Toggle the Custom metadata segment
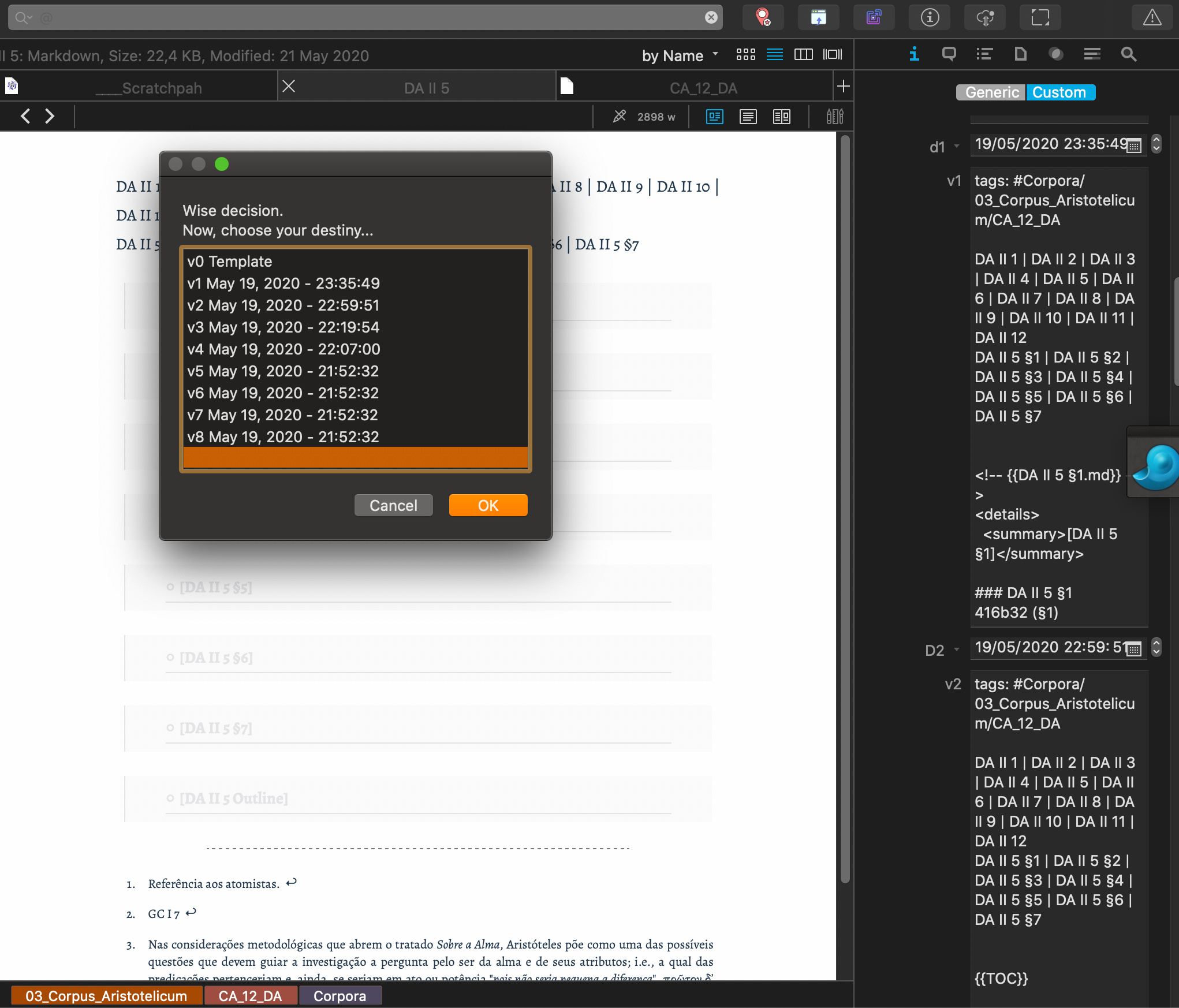Screen dimensions: 1179x1008 point(1059,92)
